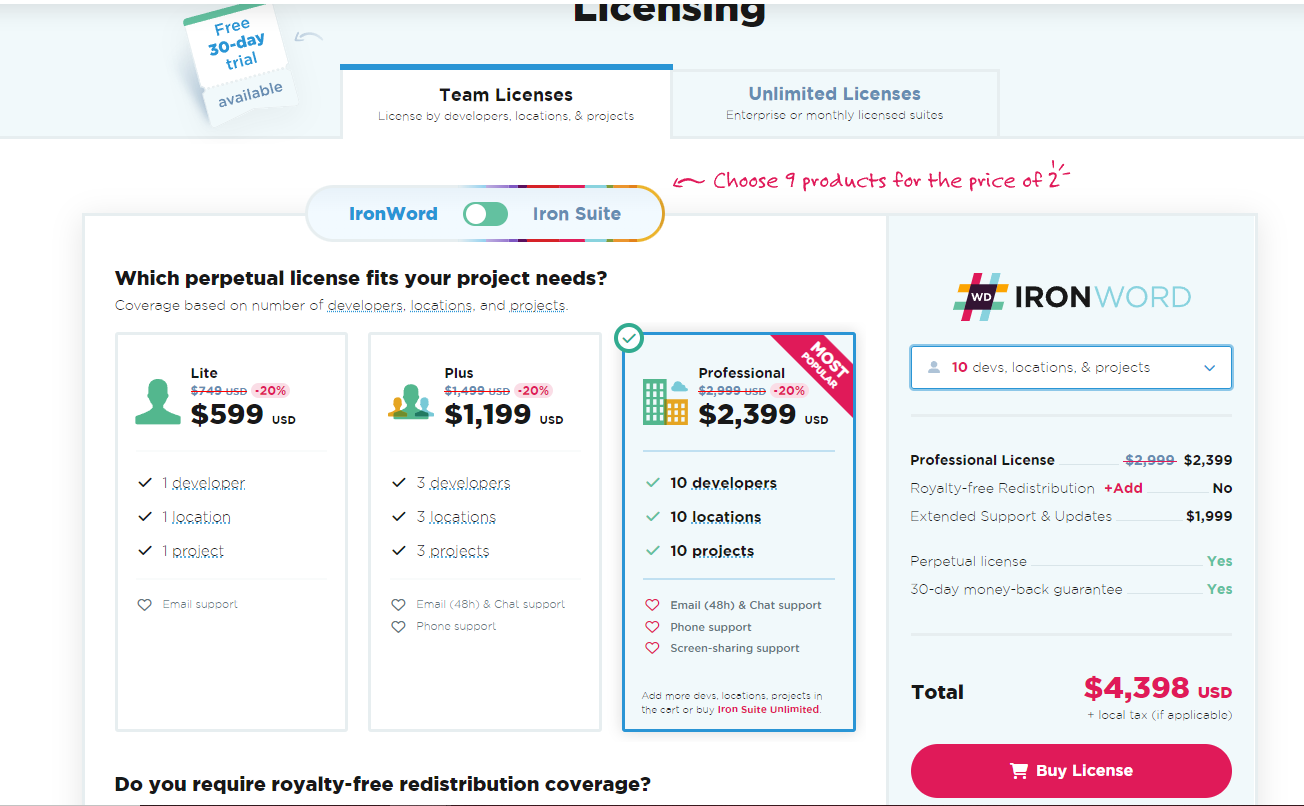Image resolution: width=1304 pixels, height=806 pixels.
Task: Toggle the IronWord / Iron Suite switch
Action: (485, 214)
